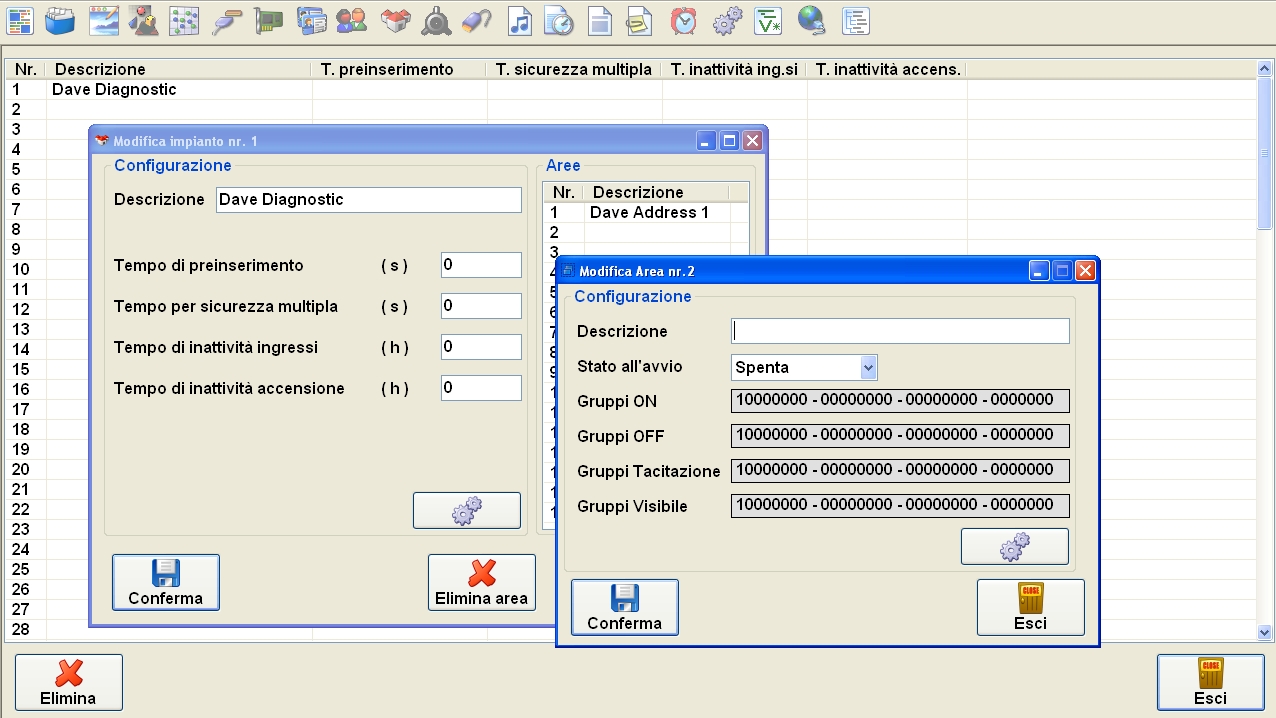
Task: Click the gears settings icon in top toolbar
Action: click(x=727, y=21)
